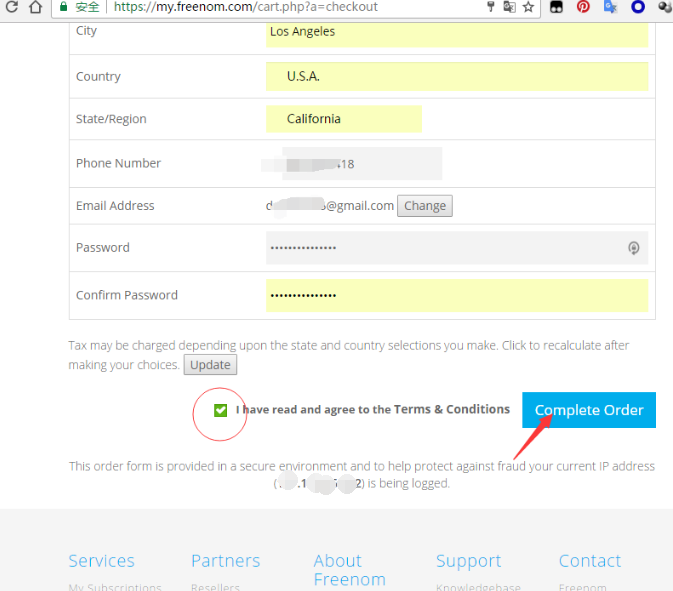Reload the page with the refresh icon
673x591 pixels.
tap(12, 6)
